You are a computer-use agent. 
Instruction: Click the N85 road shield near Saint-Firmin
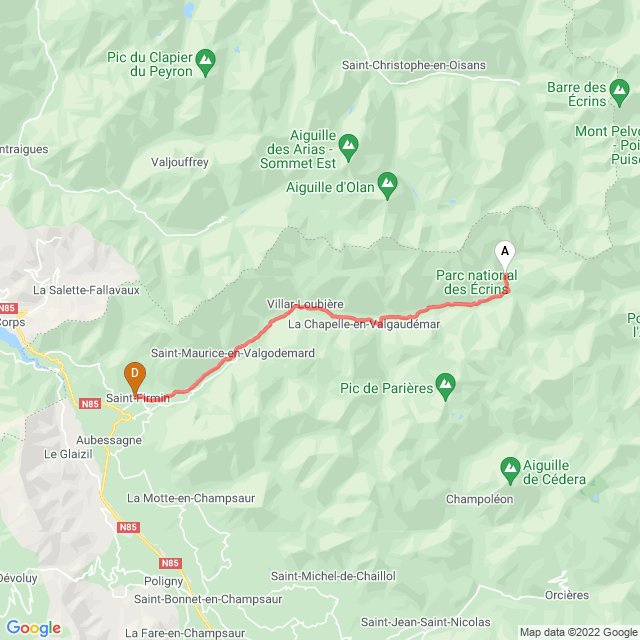[90, 404]
